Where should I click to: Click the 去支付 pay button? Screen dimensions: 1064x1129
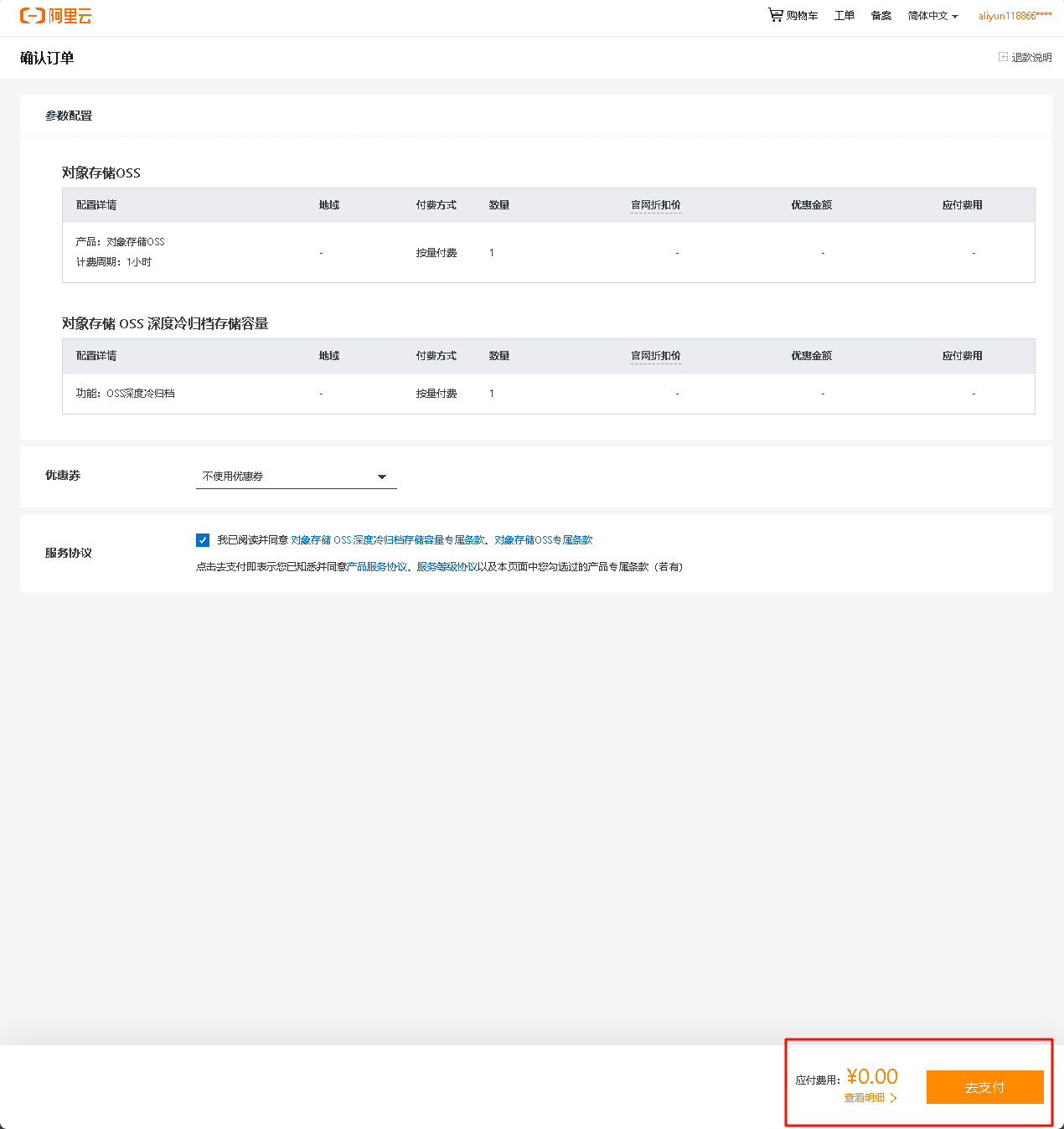(x=984, y=1087)
